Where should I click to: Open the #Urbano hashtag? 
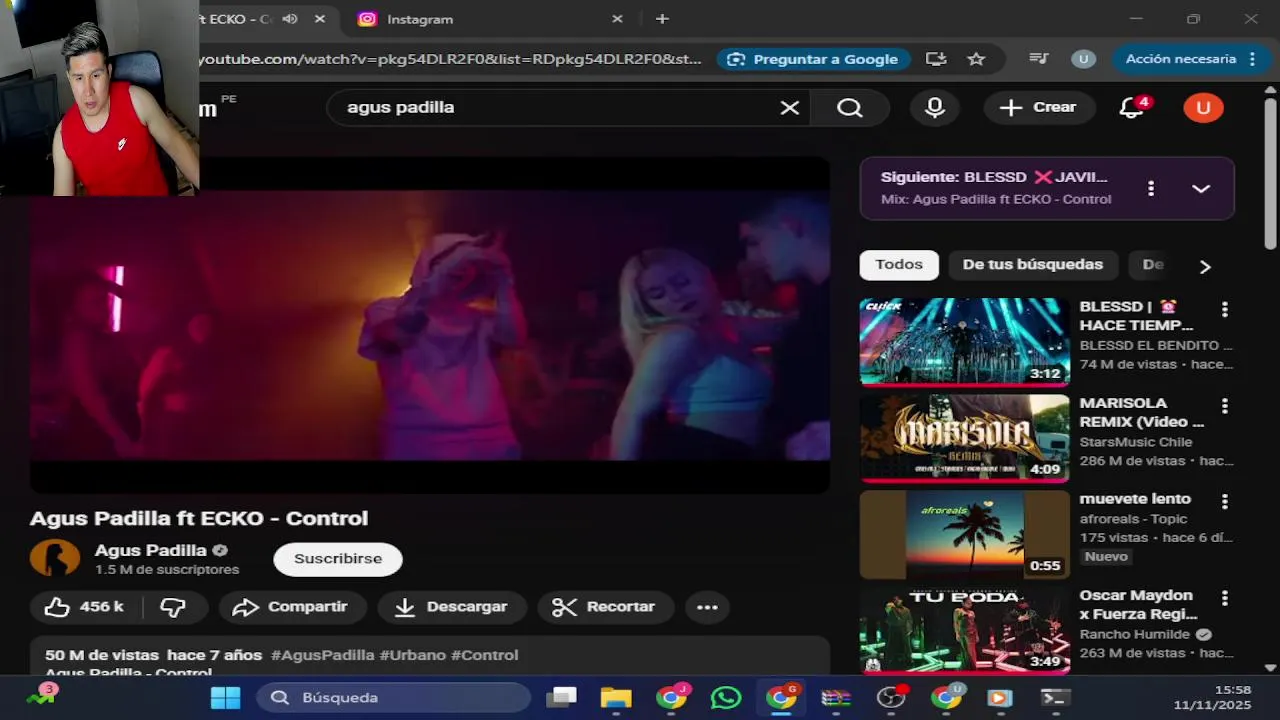413,655
